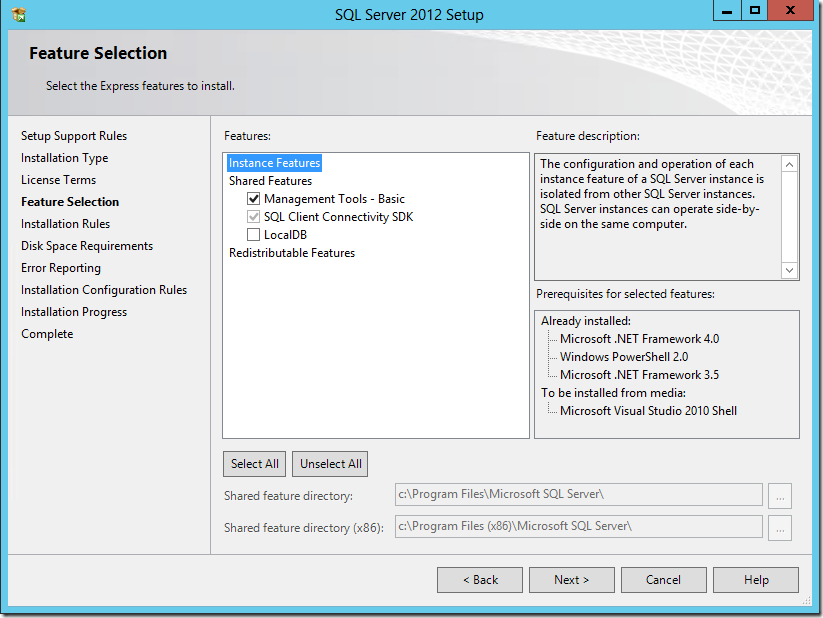The width and height of the screenshot is (823, 618).
Task: Click the To be installed from media heading
Action: tap(614, 393)
